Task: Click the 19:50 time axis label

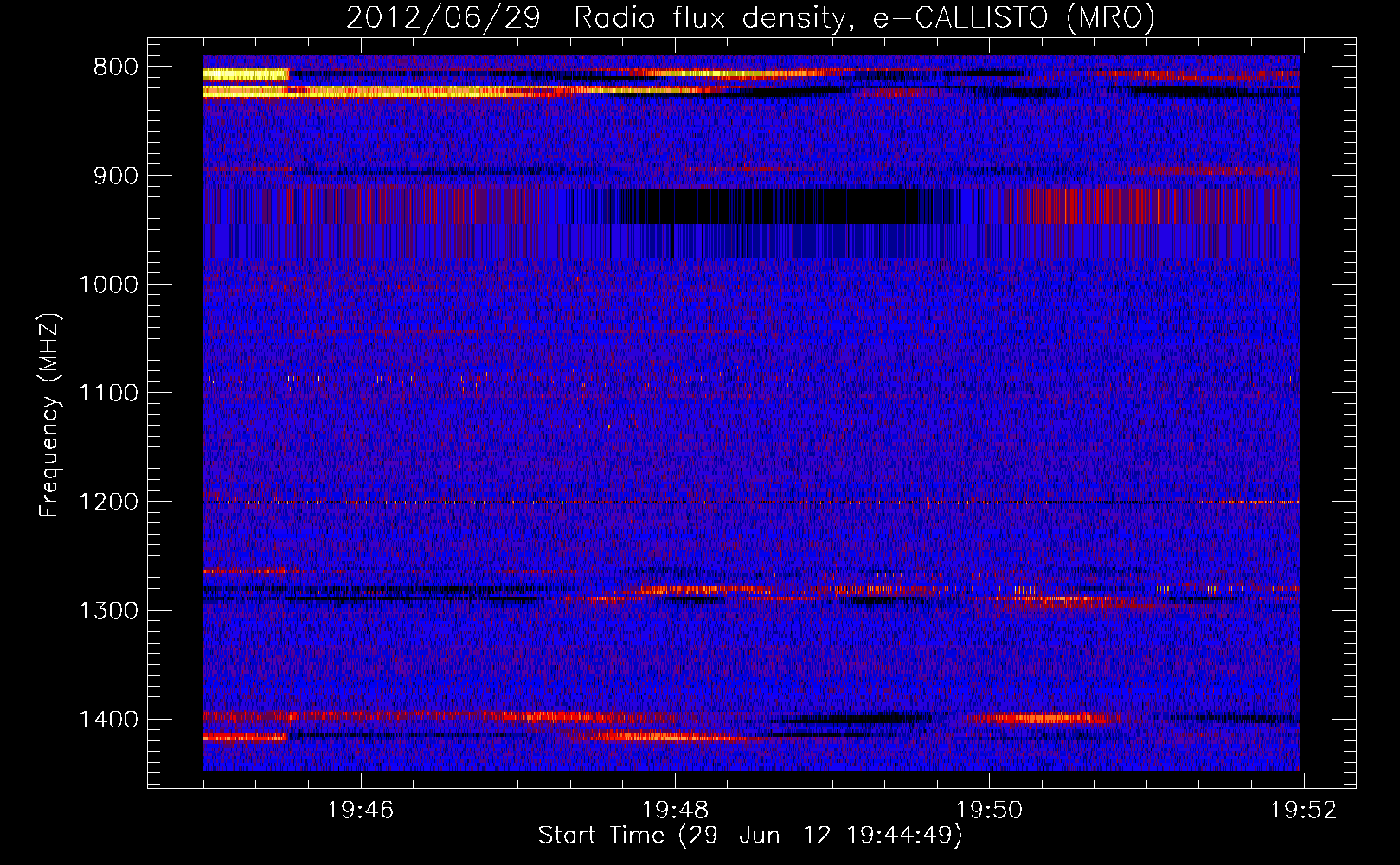Action: (x=989, y=811)
